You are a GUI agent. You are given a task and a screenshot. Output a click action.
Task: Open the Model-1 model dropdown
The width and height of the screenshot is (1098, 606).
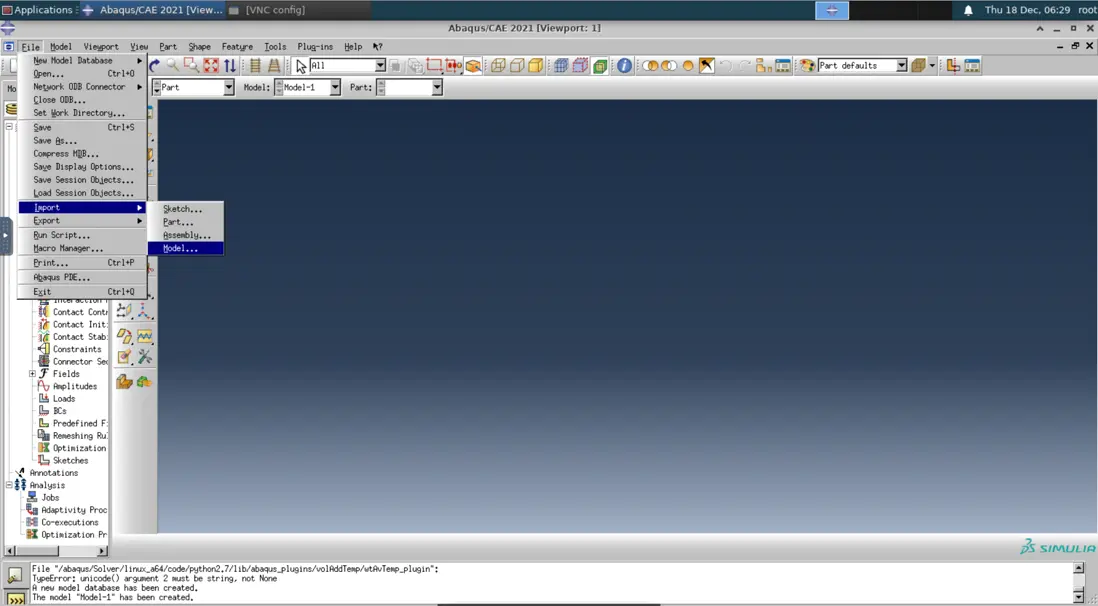point(334,88)
